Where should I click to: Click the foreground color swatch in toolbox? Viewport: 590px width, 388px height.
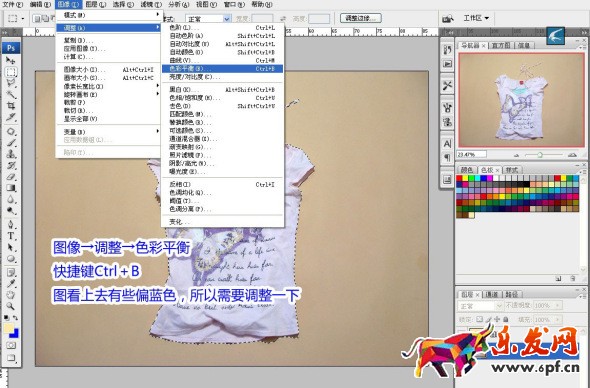point(9,329)
